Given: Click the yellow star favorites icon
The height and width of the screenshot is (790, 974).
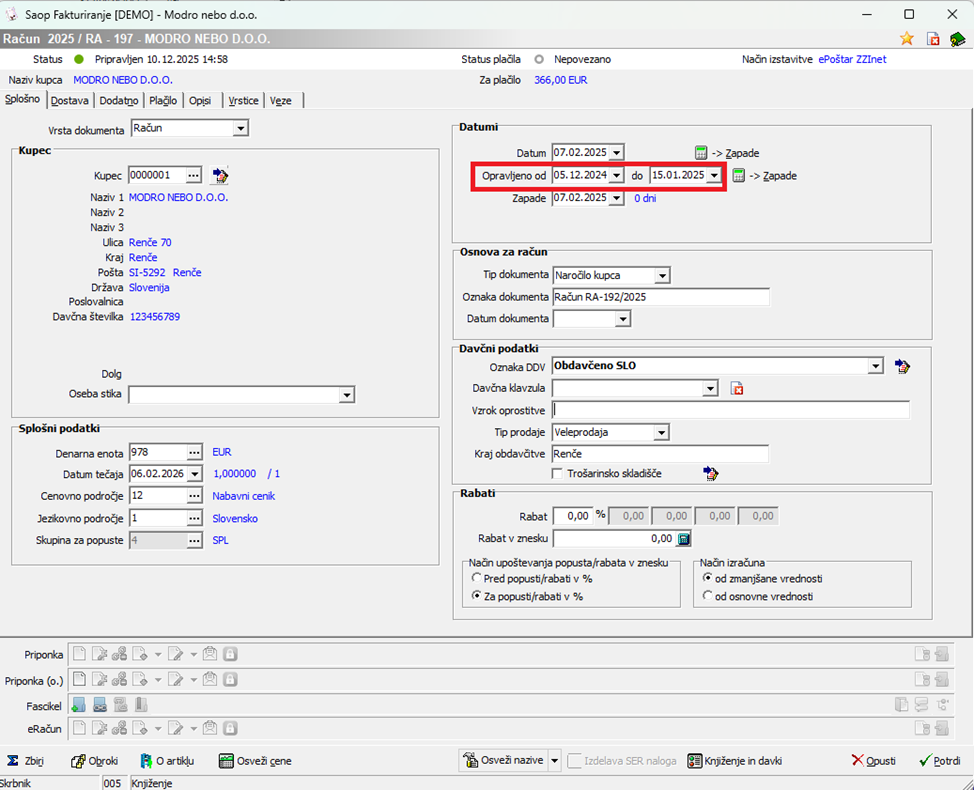Looking at the screenshot, I should pyautogui.click(x=907, y=39).
